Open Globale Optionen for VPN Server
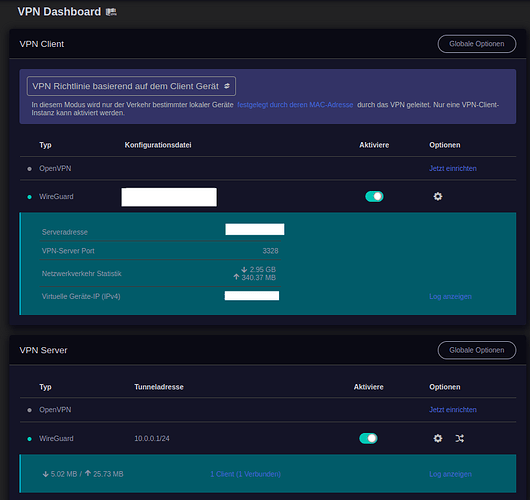 click(477, 350)
